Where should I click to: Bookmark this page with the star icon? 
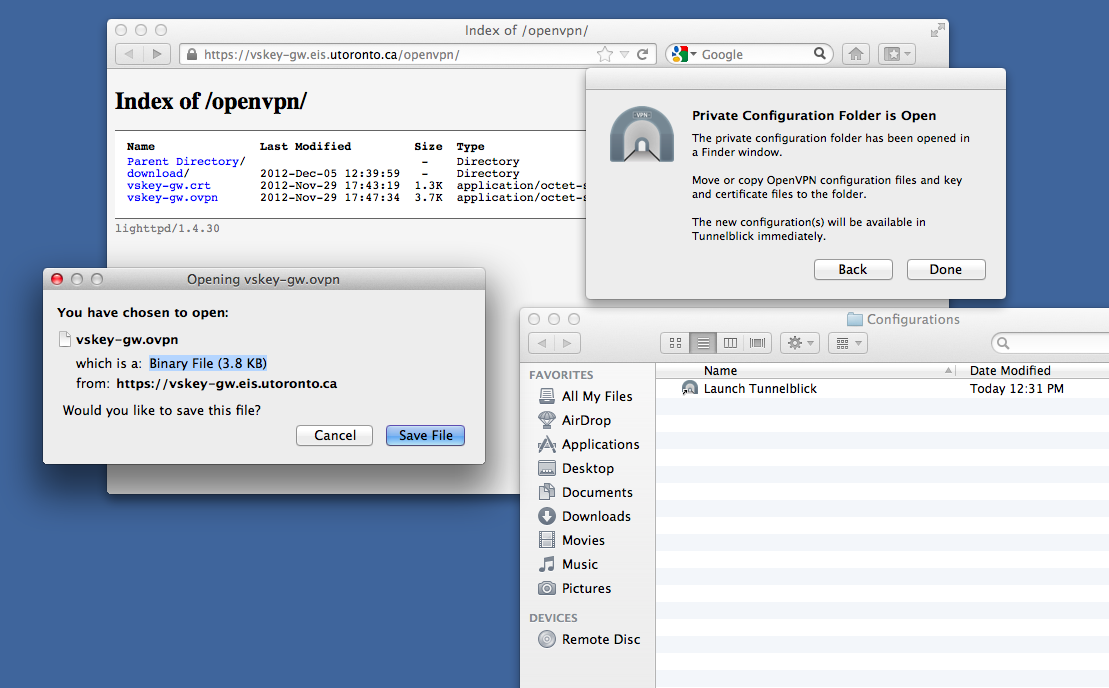(x=605, y=54)
